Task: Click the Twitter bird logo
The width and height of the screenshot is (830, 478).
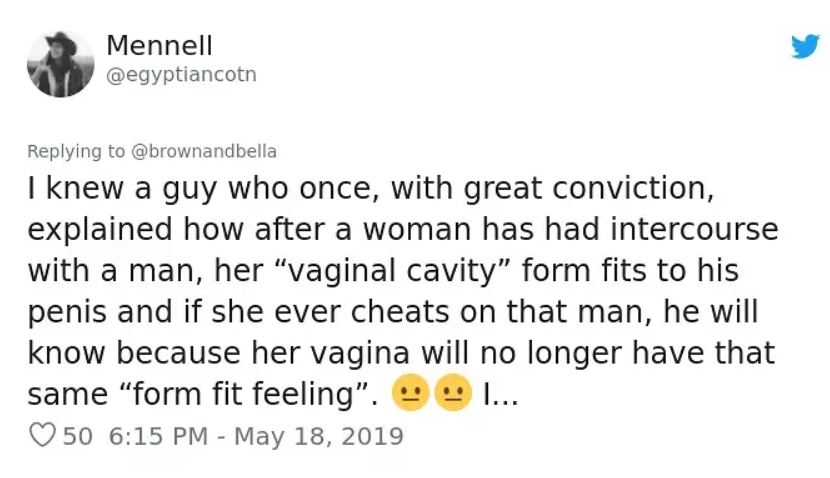Action: pyautogui.click(x=805, y=47)
